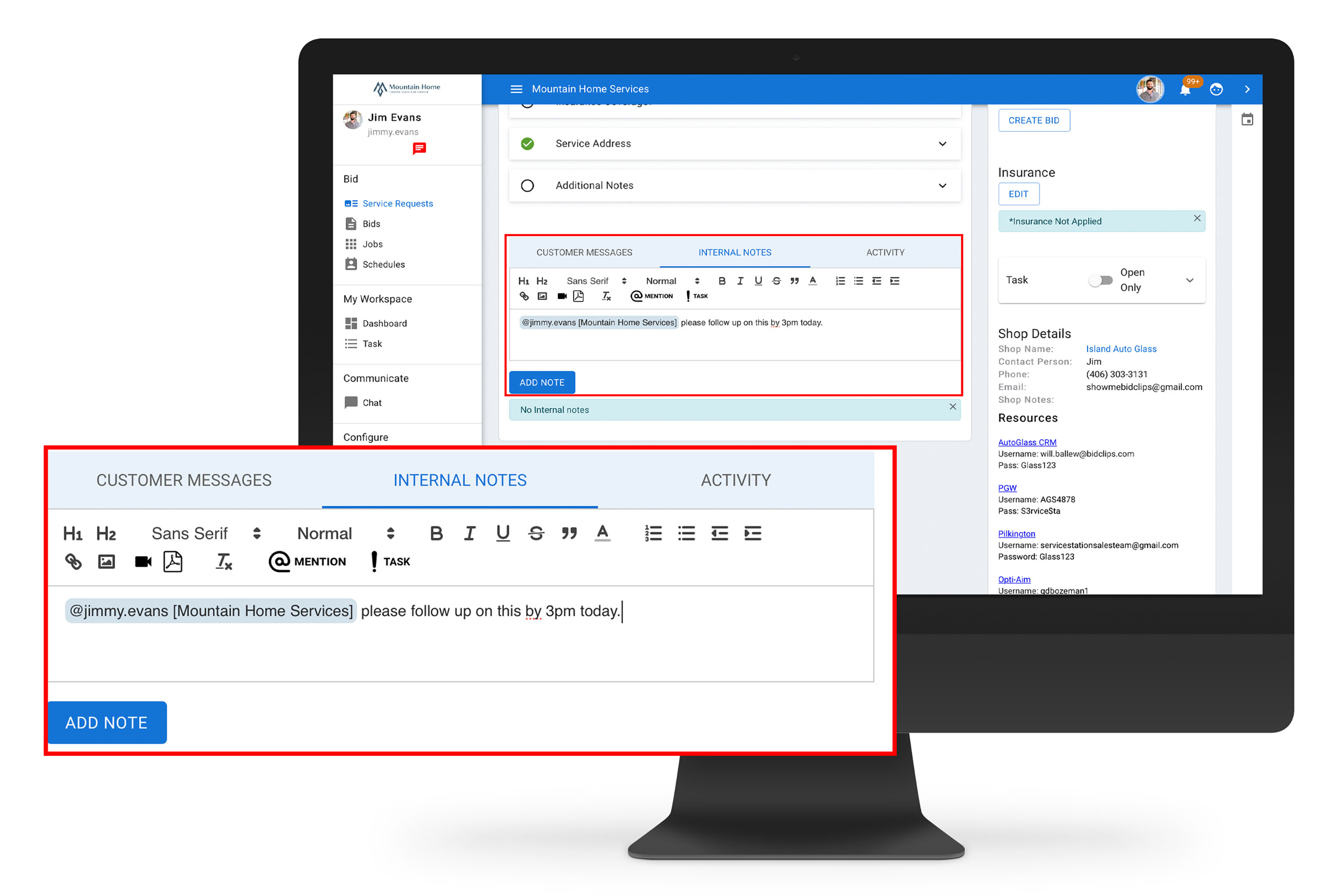The width and height of the screenshot is (1318, 896).
Task: Click the insert link icon in enlarged toolbar
Action: 73,561
